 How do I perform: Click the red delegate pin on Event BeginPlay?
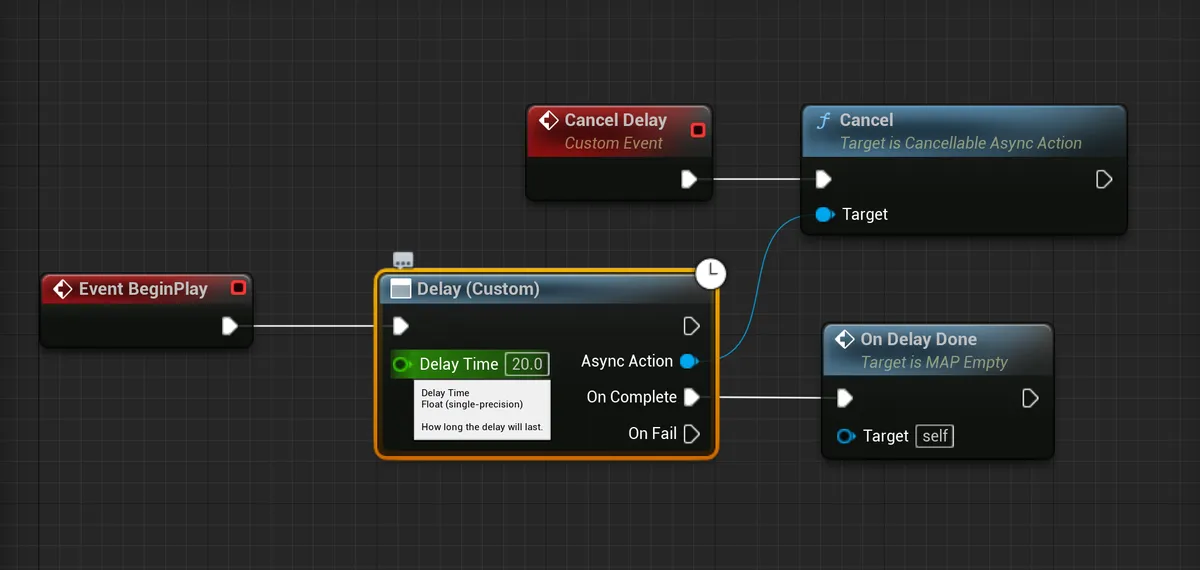point(238,289)
